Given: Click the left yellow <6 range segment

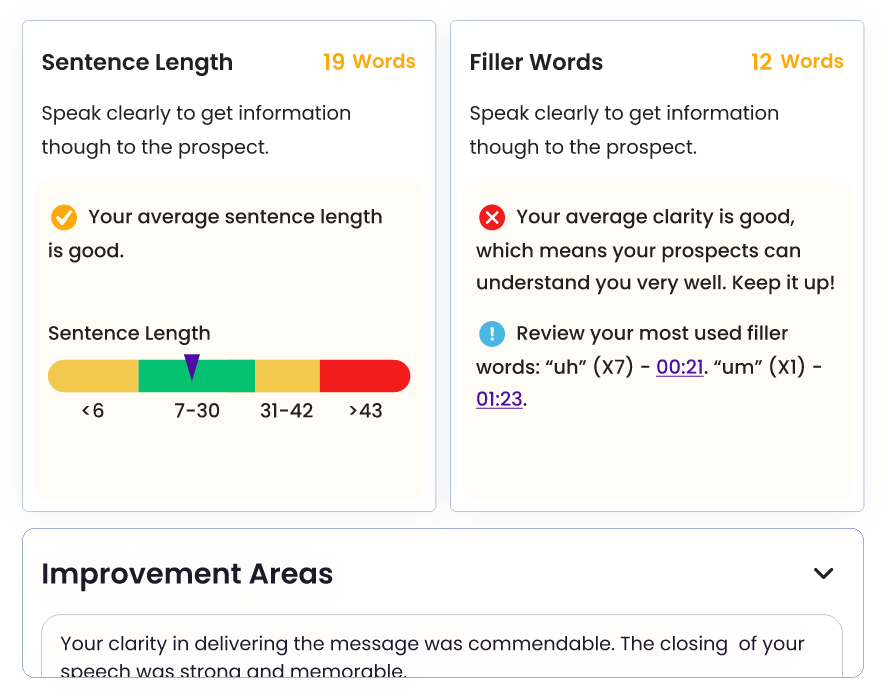Looking at the screenshot, I should coord(94,376).
